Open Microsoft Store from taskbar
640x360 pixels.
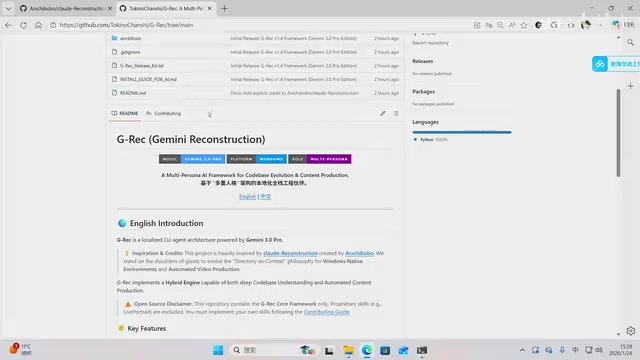[x=385, y=350]
